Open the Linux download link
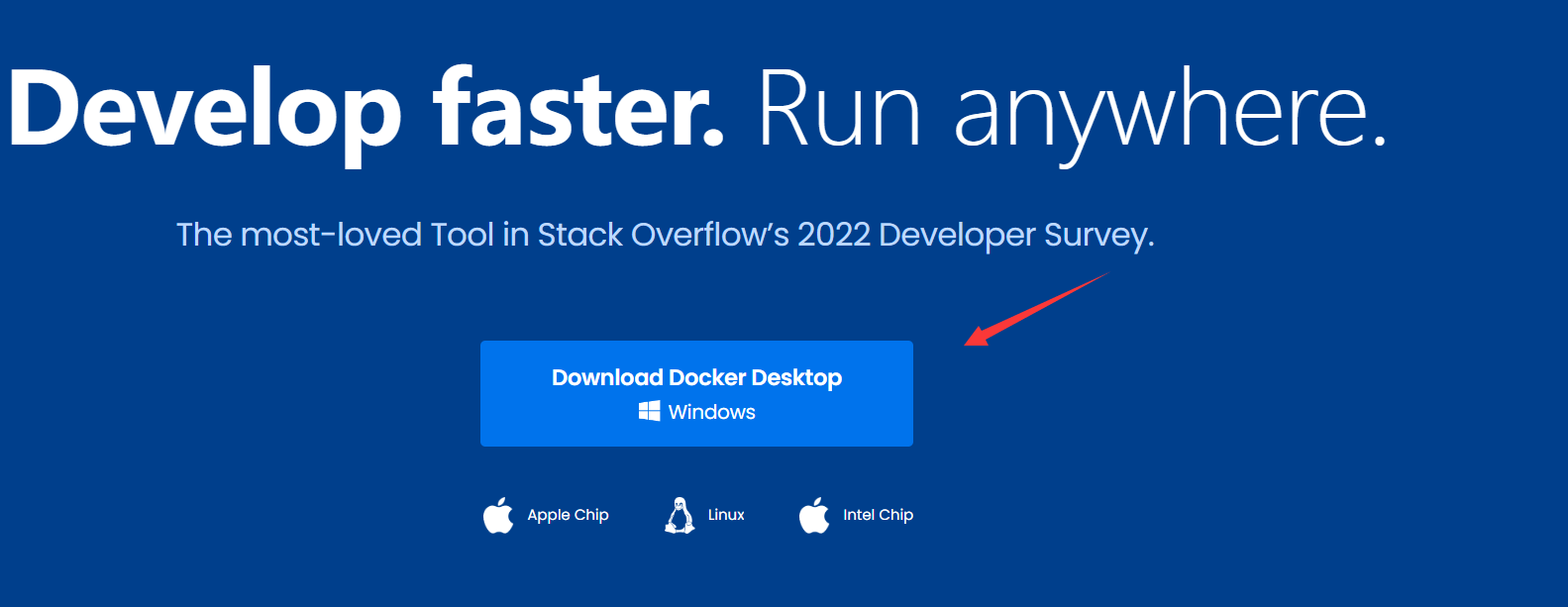This screenshot has width=1568, height=607. 726,515
